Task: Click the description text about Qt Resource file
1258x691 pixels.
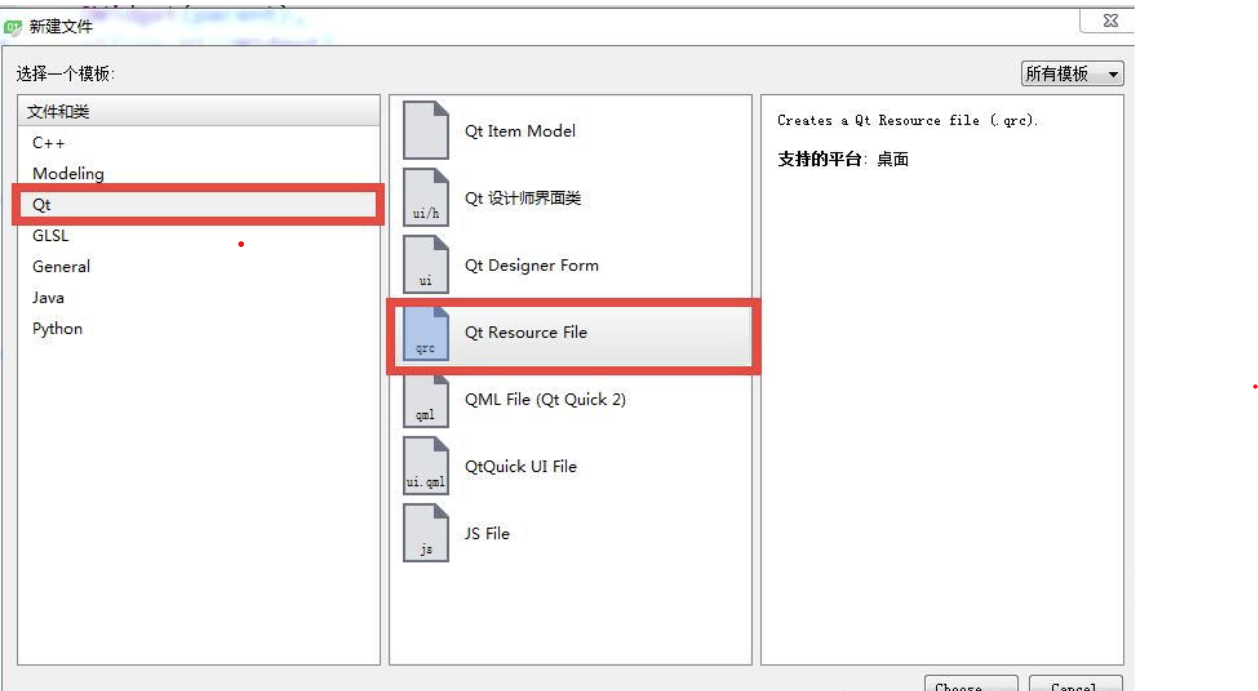Action: click(x=908, y=120)
